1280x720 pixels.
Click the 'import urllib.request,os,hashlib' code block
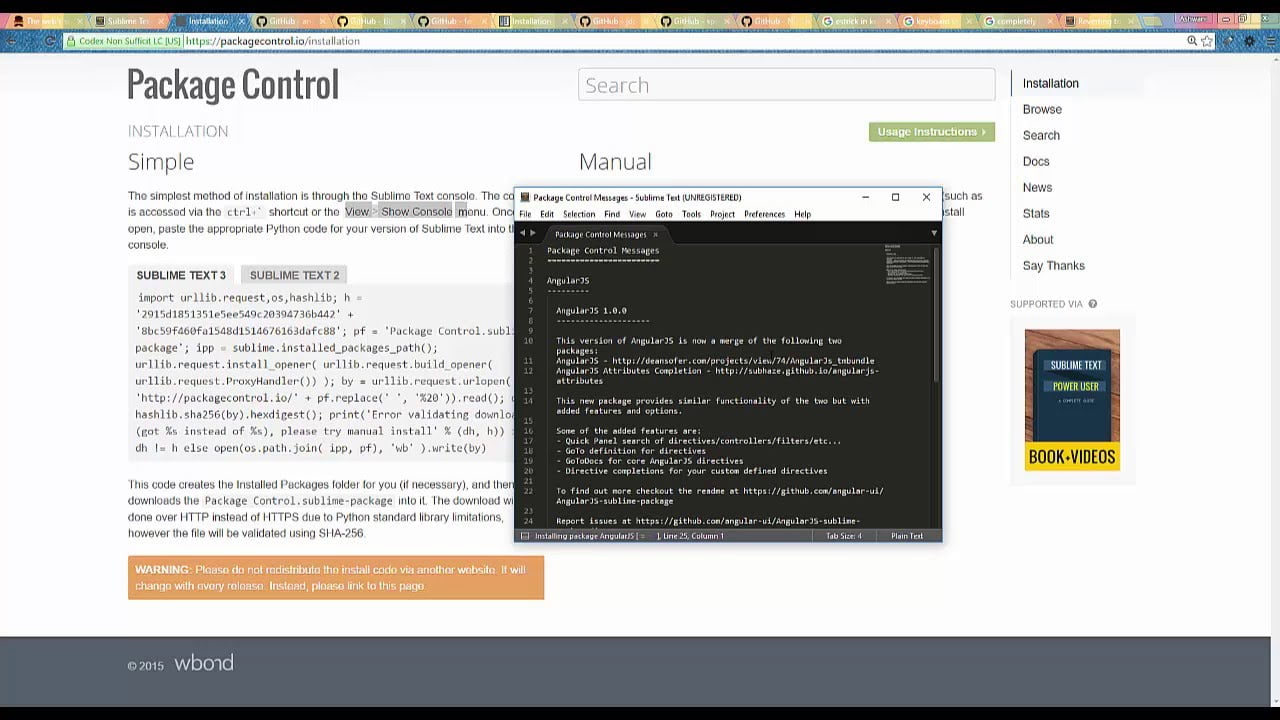323,373
